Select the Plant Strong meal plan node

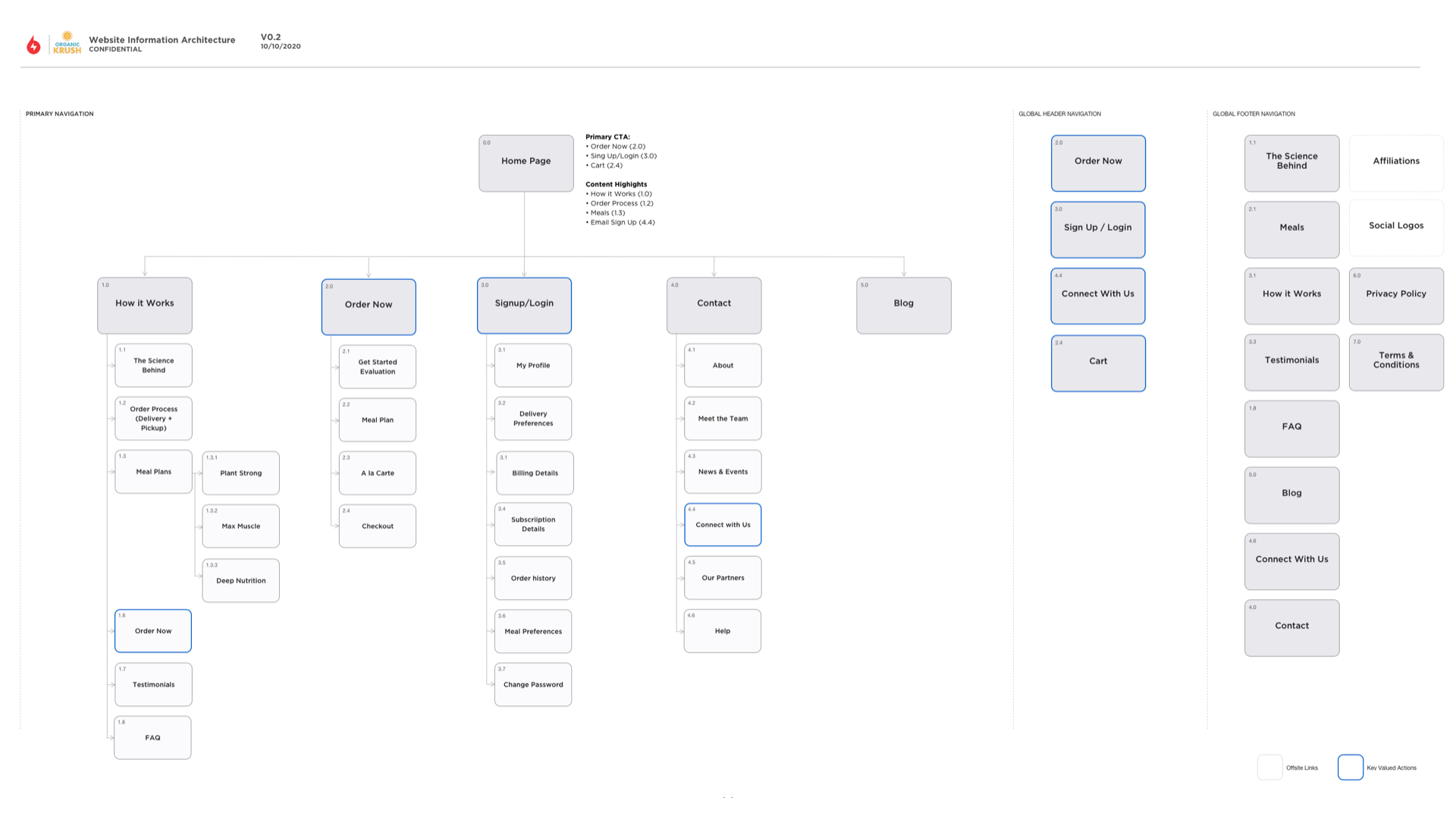[240, 473]
